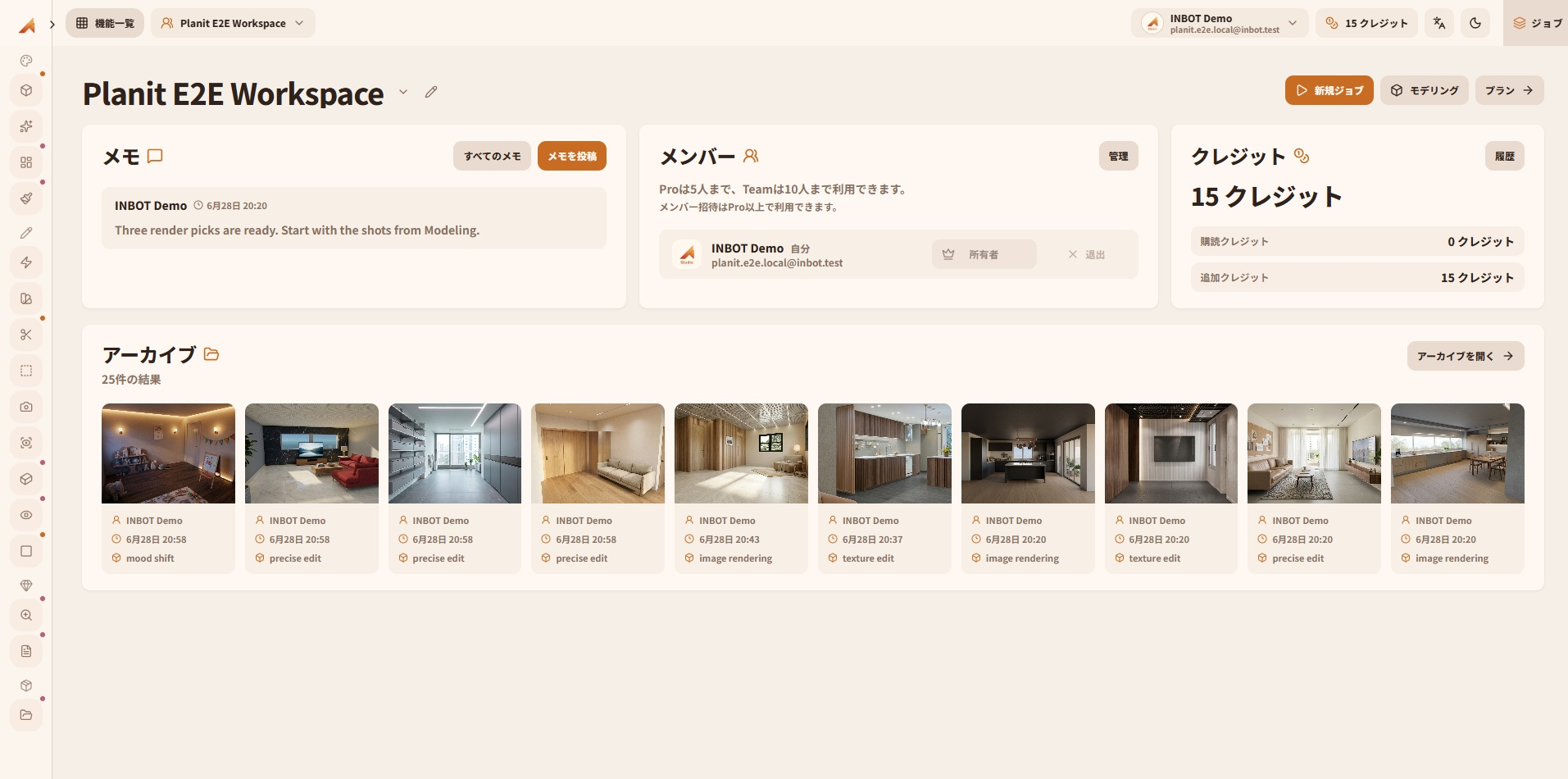
Task: Show すべてのメモ all memos
Action: pyautogui.click(x=492, y=156)
